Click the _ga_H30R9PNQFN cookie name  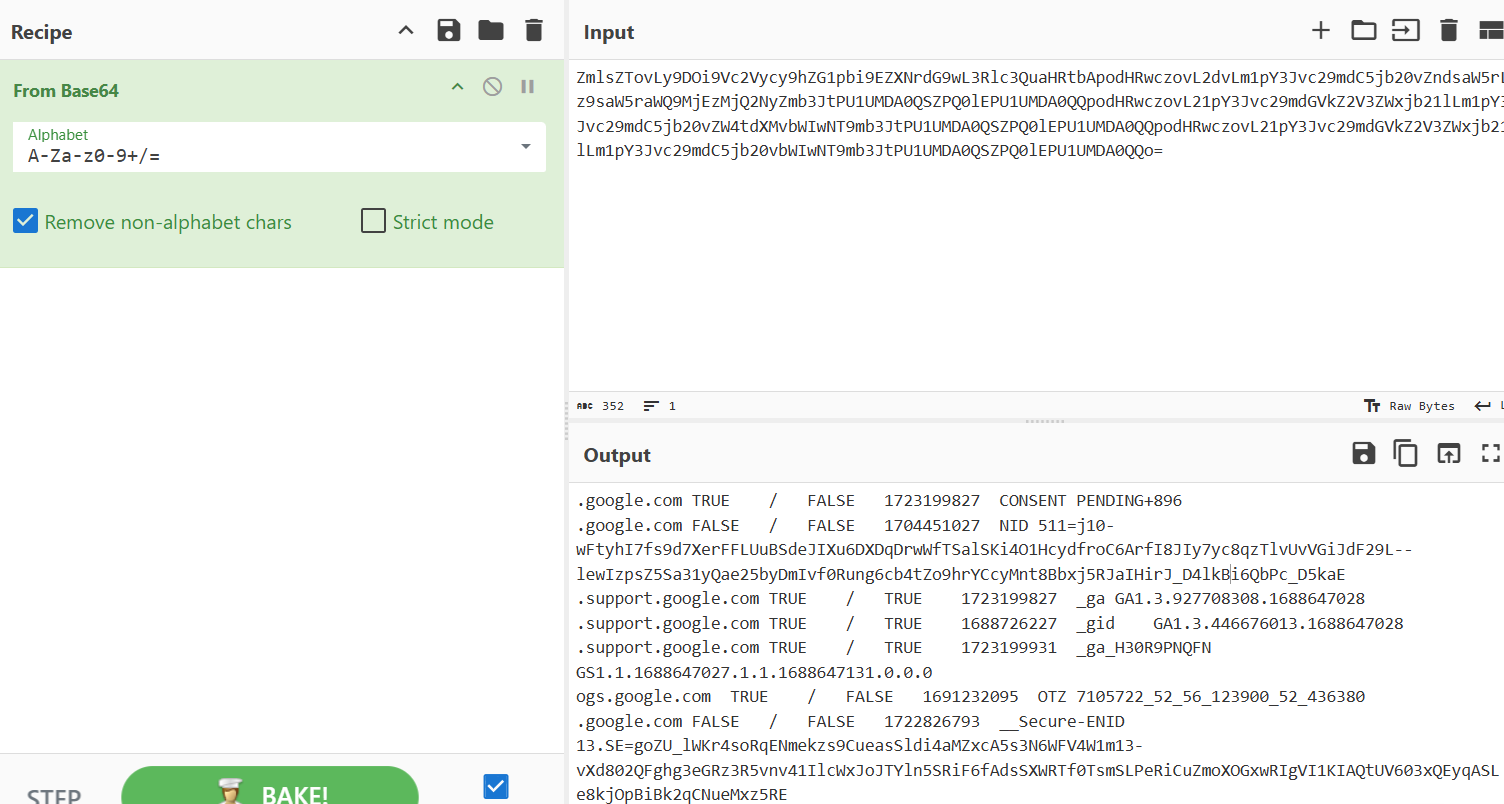point(1144,648)
